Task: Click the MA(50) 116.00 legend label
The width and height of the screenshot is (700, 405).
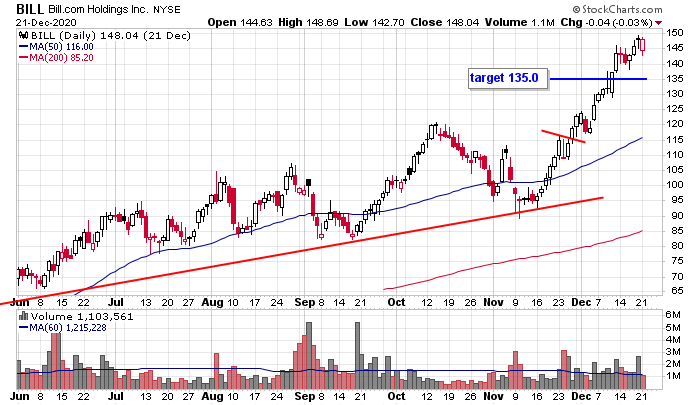Action: click(x=62, y=47)
